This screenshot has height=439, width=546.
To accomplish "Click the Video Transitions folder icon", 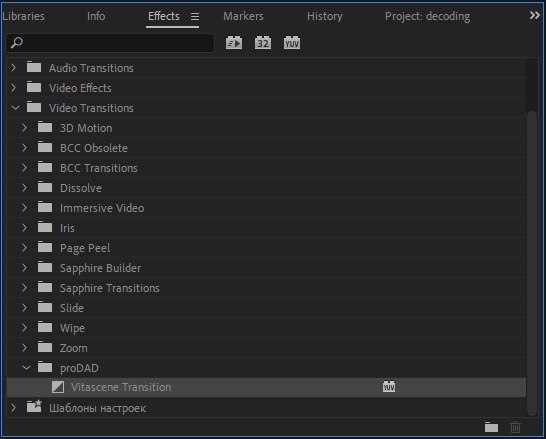I will pyautogui.click(x=34, y=107).
